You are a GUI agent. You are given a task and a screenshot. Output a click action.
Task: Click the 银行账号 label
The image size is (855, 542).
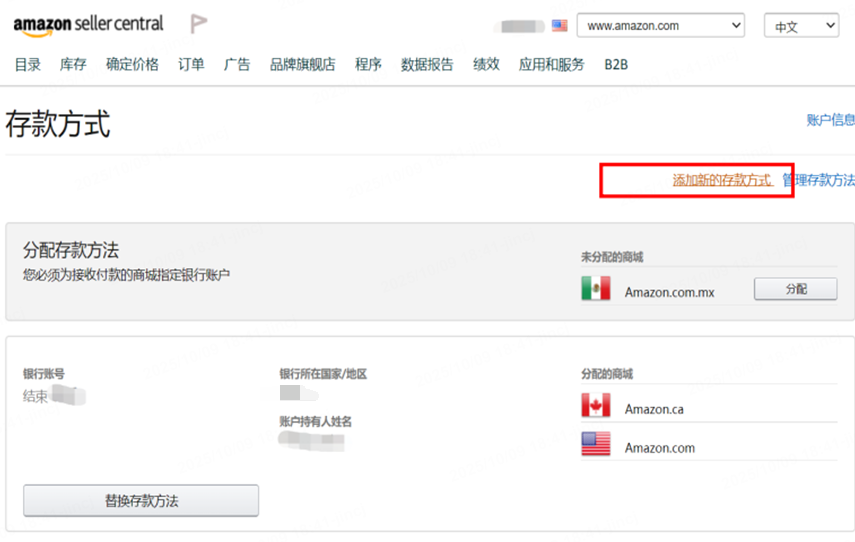click(x=44, y=374)
